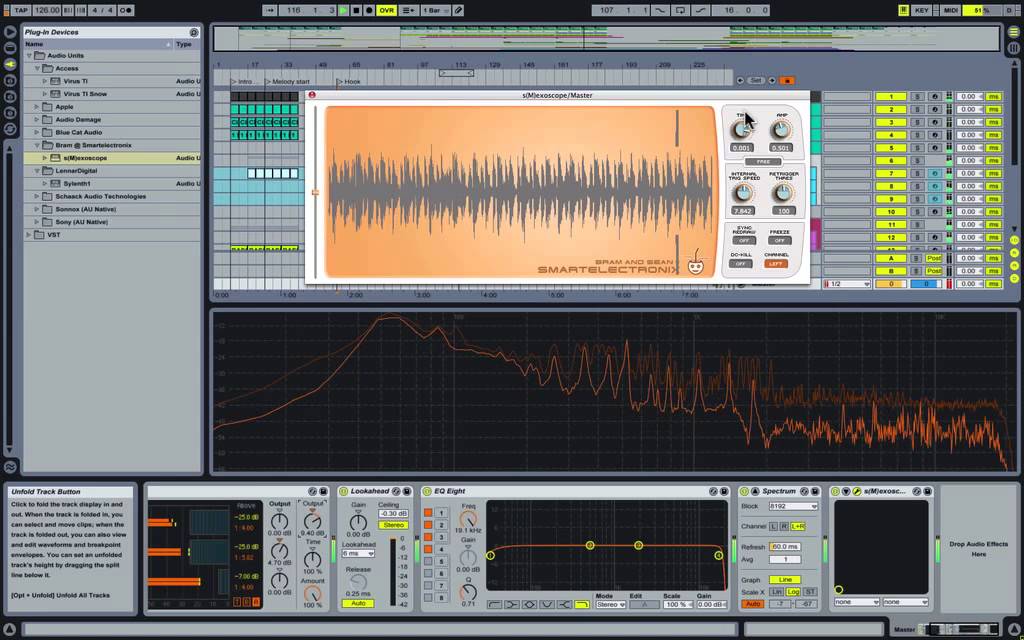1024x640 pixels.
Task: Click the Spectrum Auto range button
Action: click(752, 605)
